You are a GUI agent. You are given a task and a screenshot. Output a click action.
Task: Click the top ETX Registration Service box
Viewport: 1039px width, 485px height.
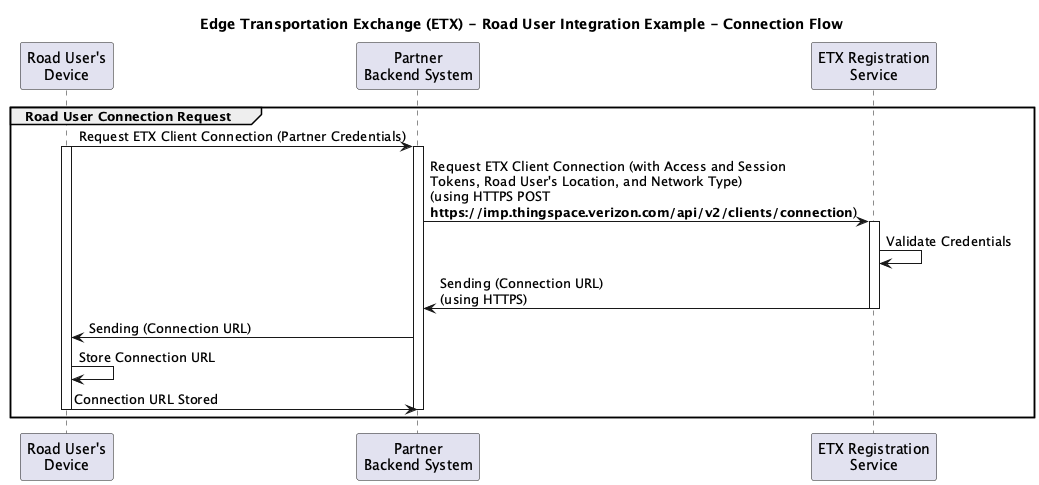pos(873,66)
